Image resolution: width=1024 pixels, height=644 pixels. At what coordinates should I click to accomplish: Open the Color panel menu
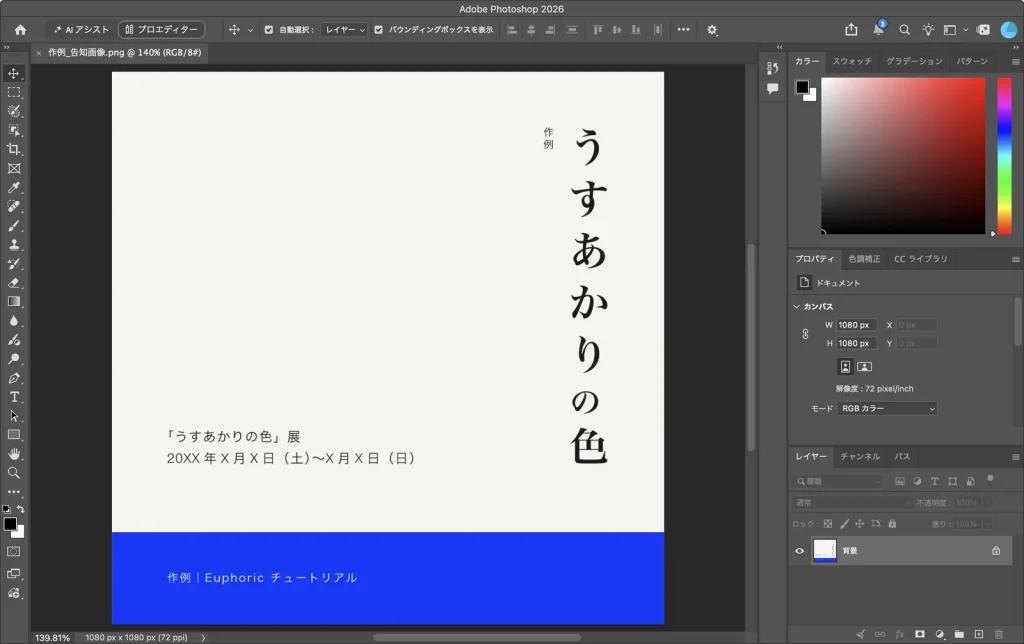(x=1016, y=61)
